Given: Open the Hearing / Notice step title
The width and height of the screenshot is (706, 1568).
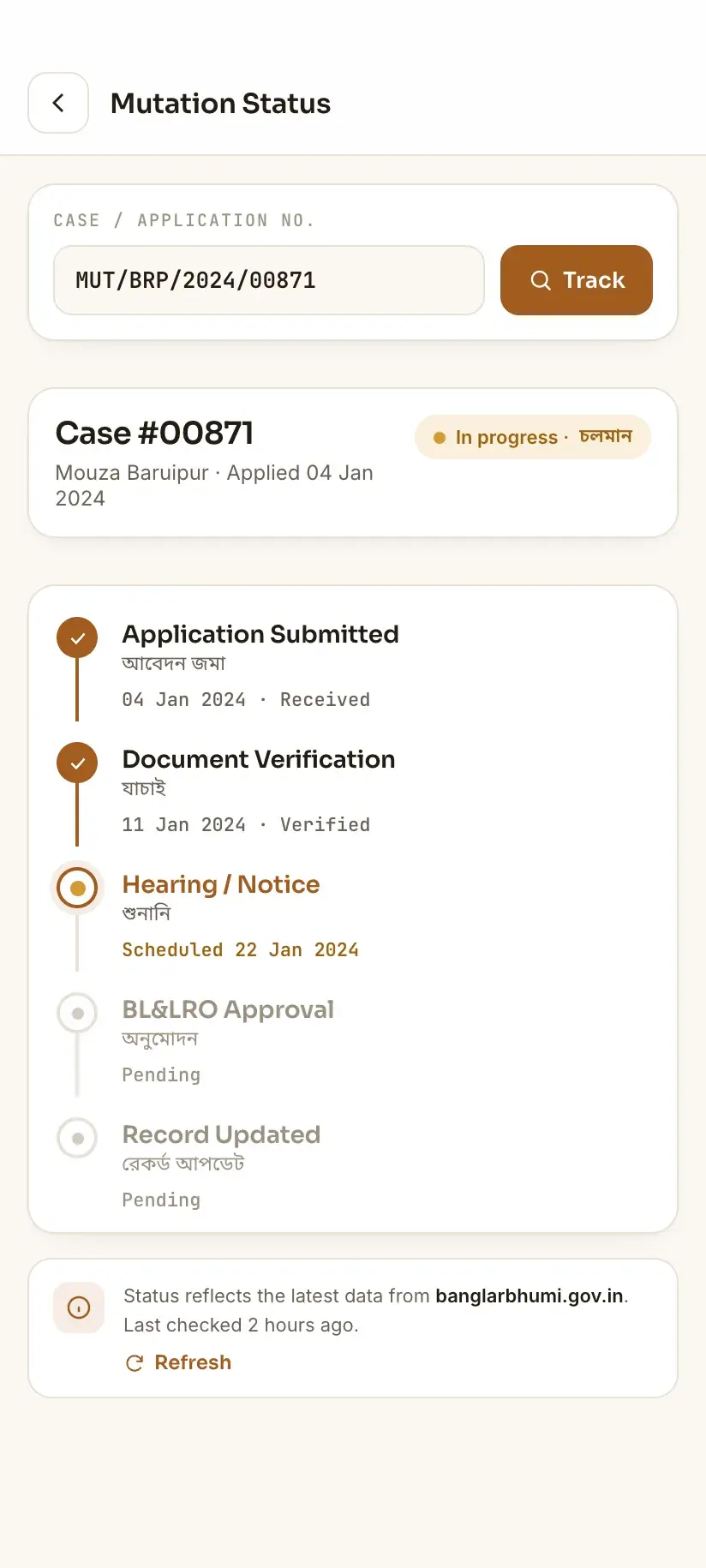Looking at the screenshot, I should 221,884.
